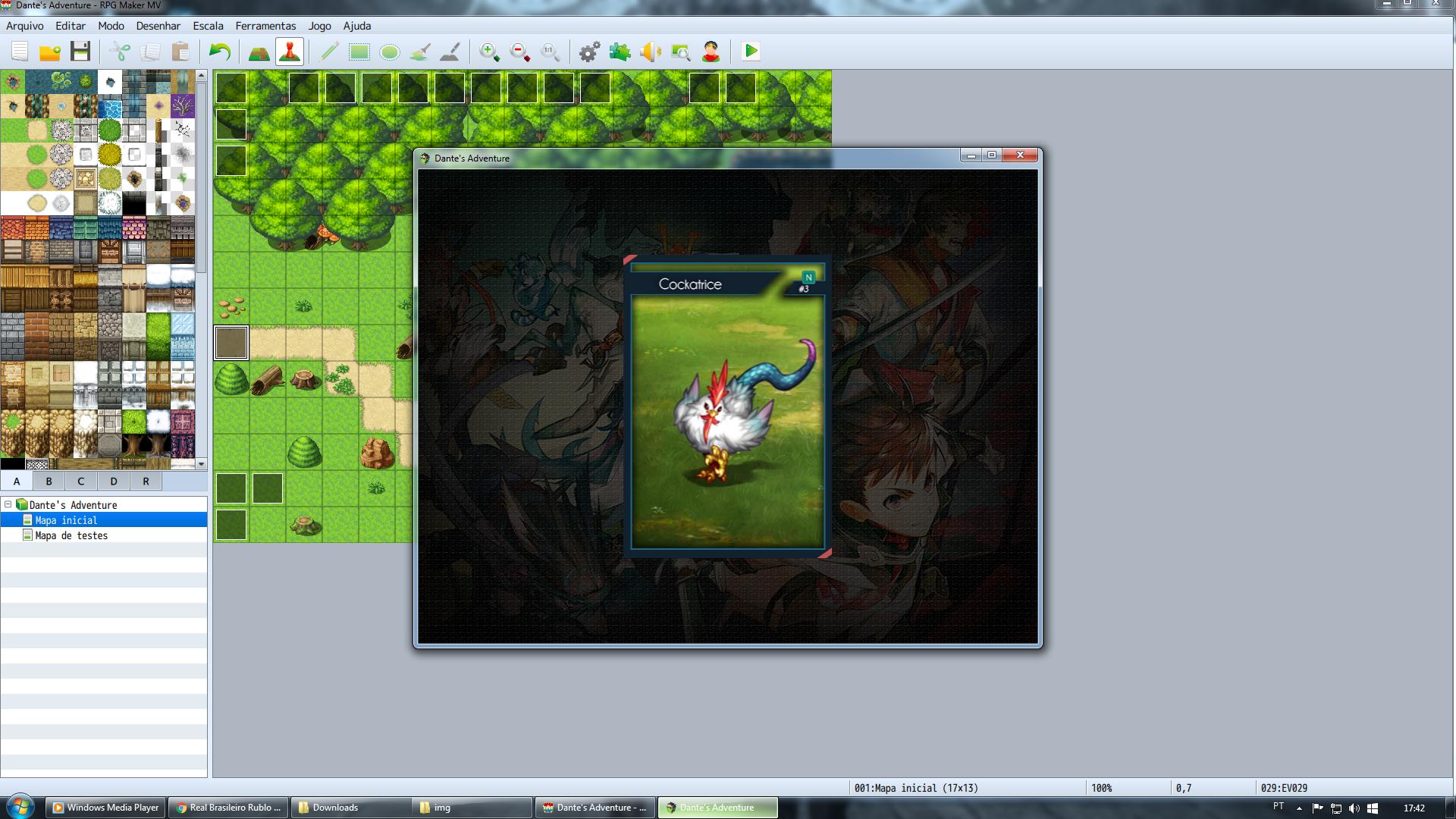Viewport: 1456px width, 819px height.
Task: Select the Rectangle drawing tool
Action: point(359,52)
